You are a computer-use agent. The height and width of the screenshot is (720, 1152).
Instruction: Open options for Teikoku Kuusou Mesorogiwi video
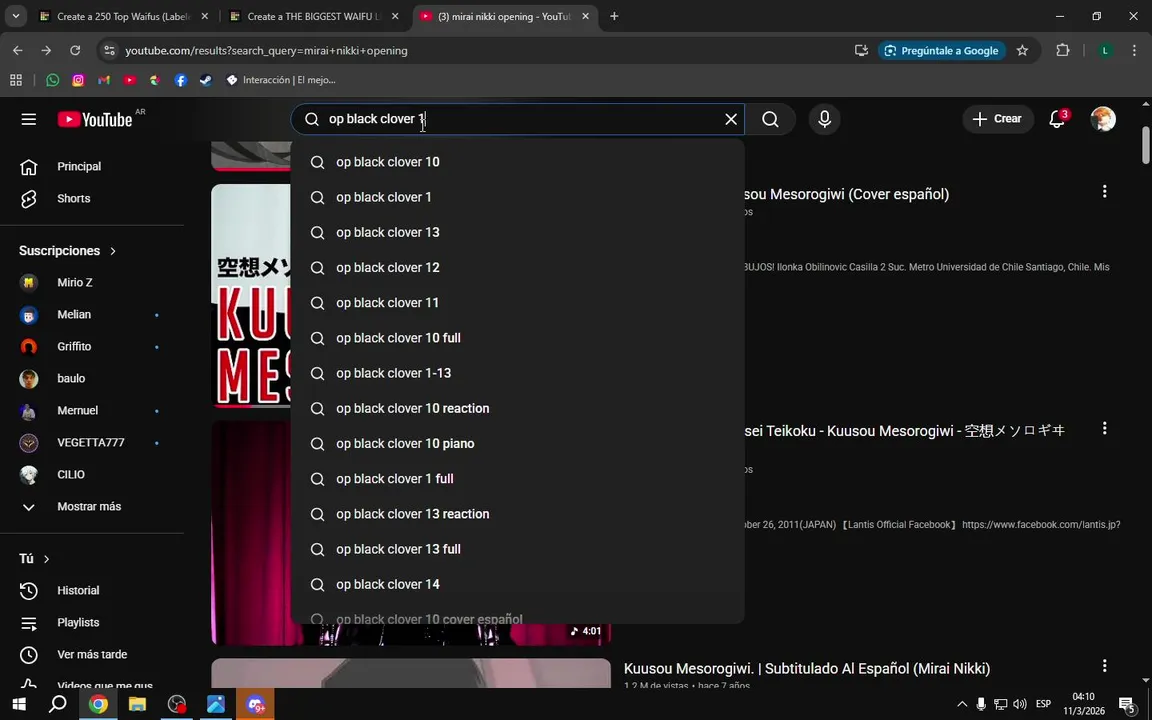(x=1104, y=428)
